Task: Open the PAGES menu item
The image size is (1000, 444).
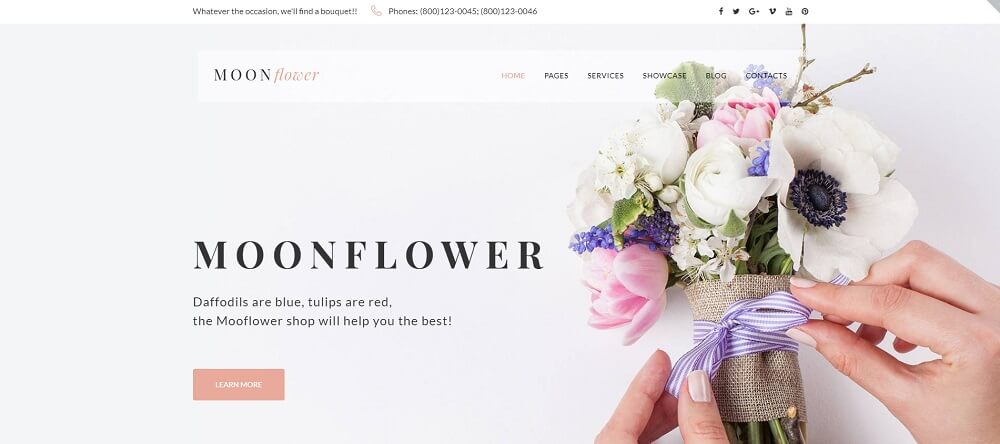Action: pos(556,75)
